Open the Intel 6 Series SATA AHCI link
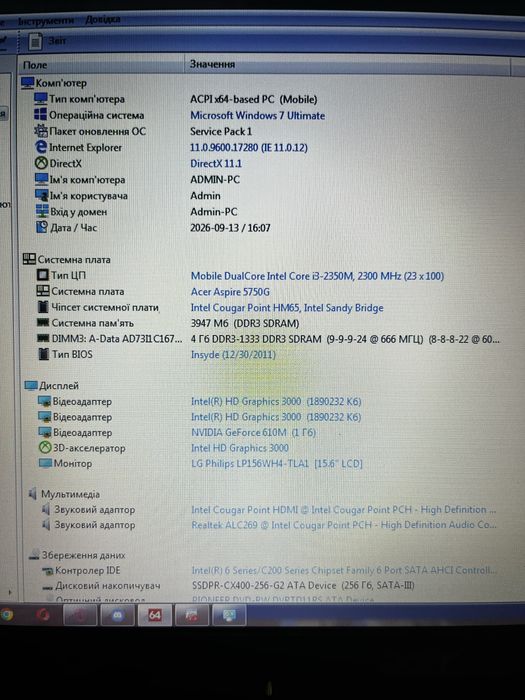 point(344,570)
